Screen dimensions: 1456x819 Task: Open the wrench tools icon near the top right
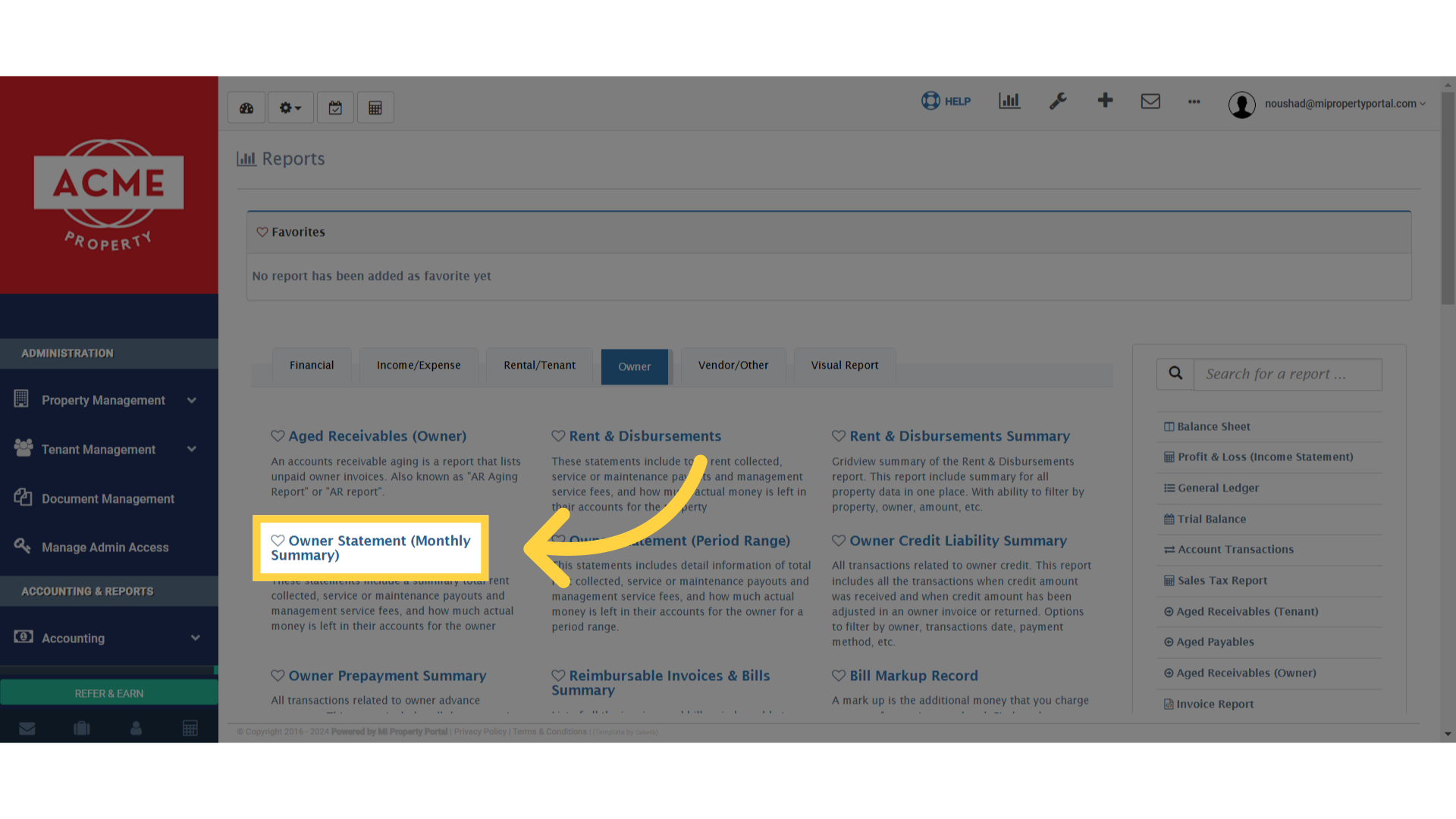coord(1058,101)
